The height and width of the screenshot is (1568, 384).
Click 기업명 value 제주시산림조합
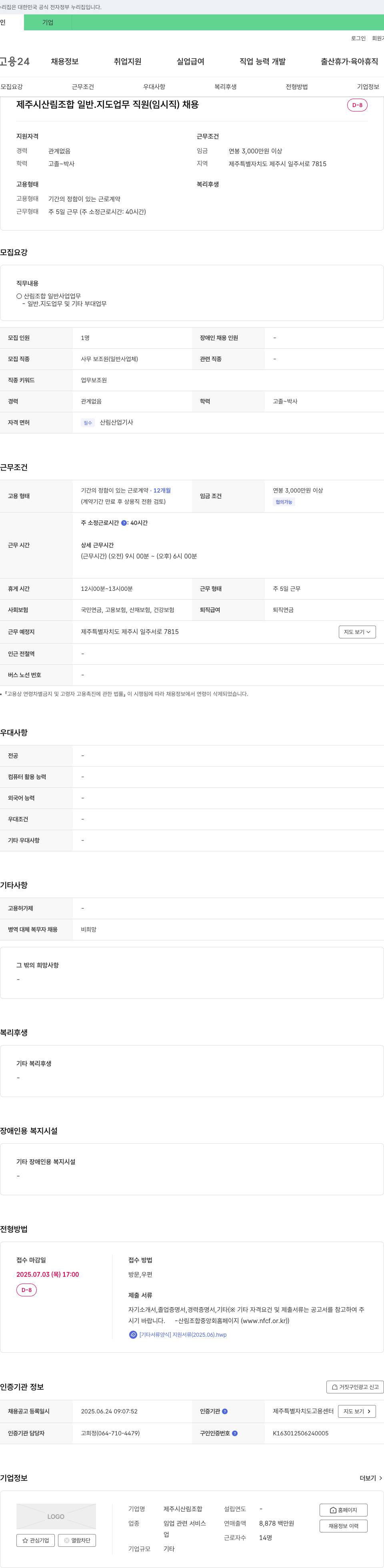click(183, 1509)
